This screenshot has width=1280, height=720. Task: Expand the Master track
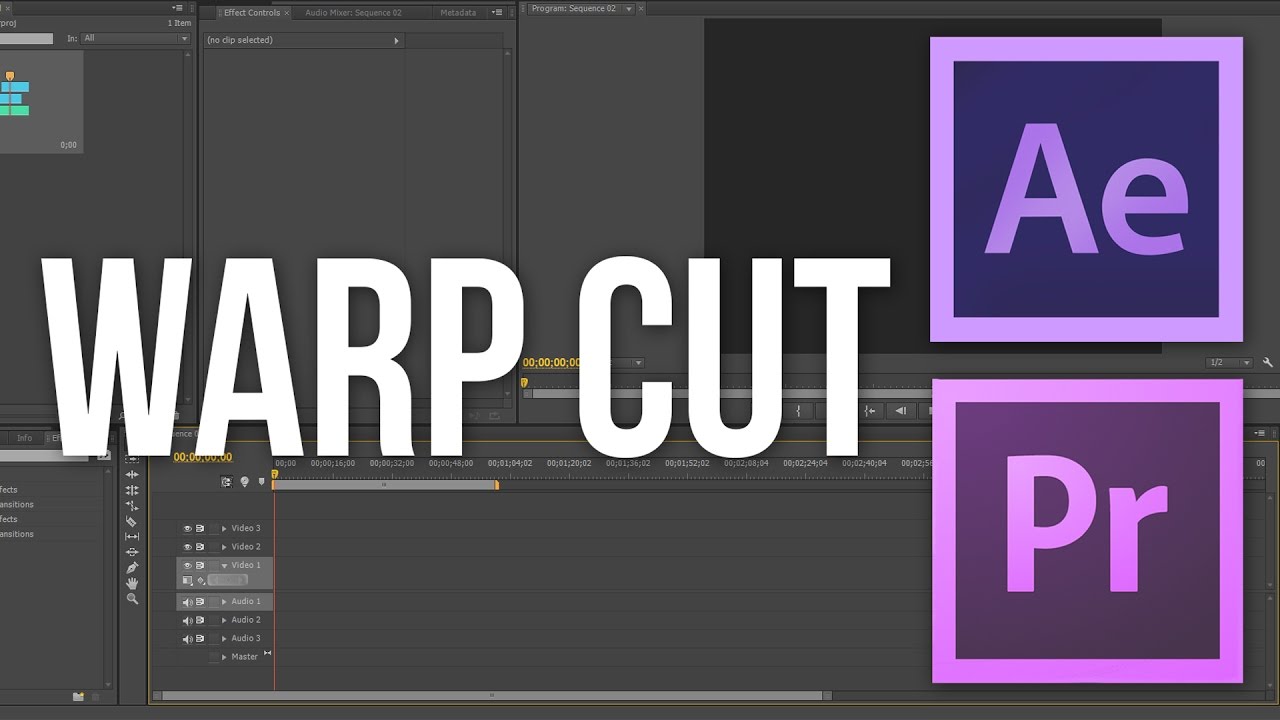coord(224,657)
